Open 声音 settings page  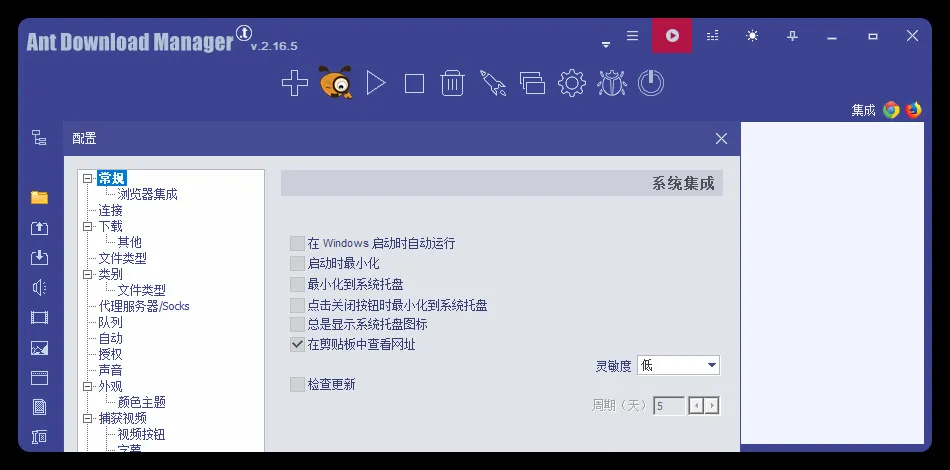pos(110,370)
